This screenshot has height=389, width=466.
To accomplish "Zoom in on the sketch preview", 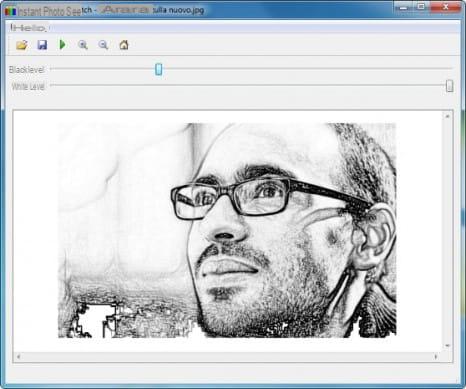I will point(83,45).
